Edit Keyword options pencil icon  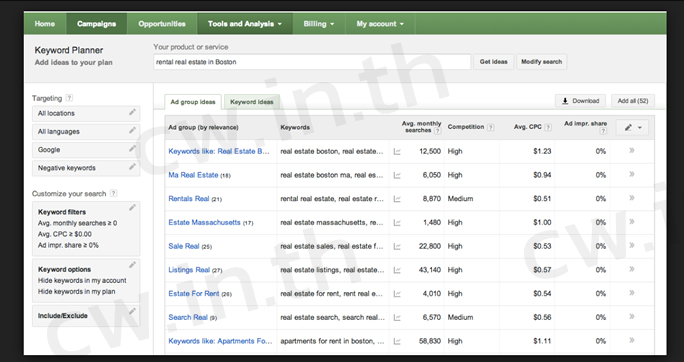132,265
